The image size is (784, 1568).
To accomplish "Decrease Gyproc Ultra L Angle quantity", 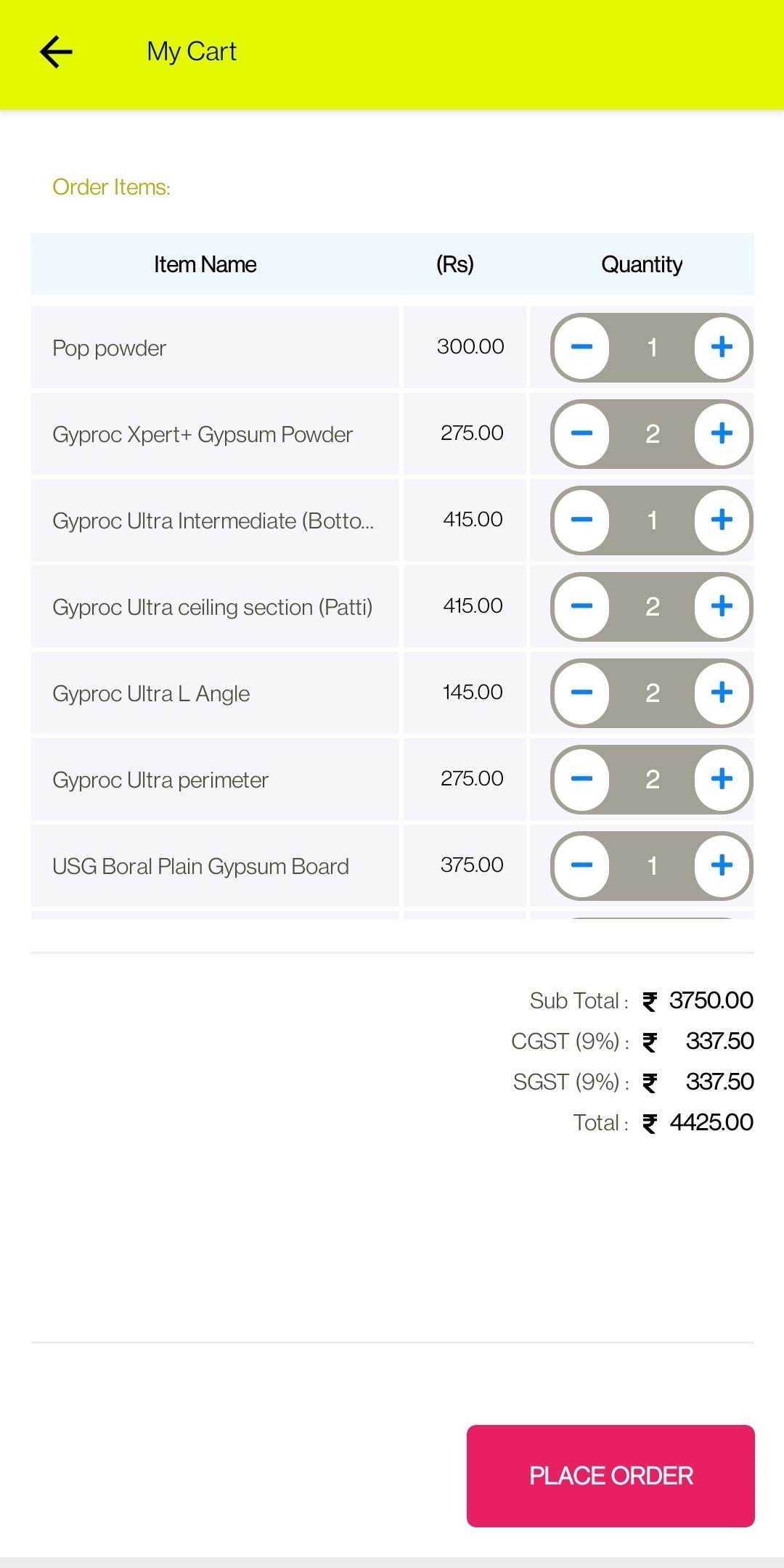I will (581, 693).
